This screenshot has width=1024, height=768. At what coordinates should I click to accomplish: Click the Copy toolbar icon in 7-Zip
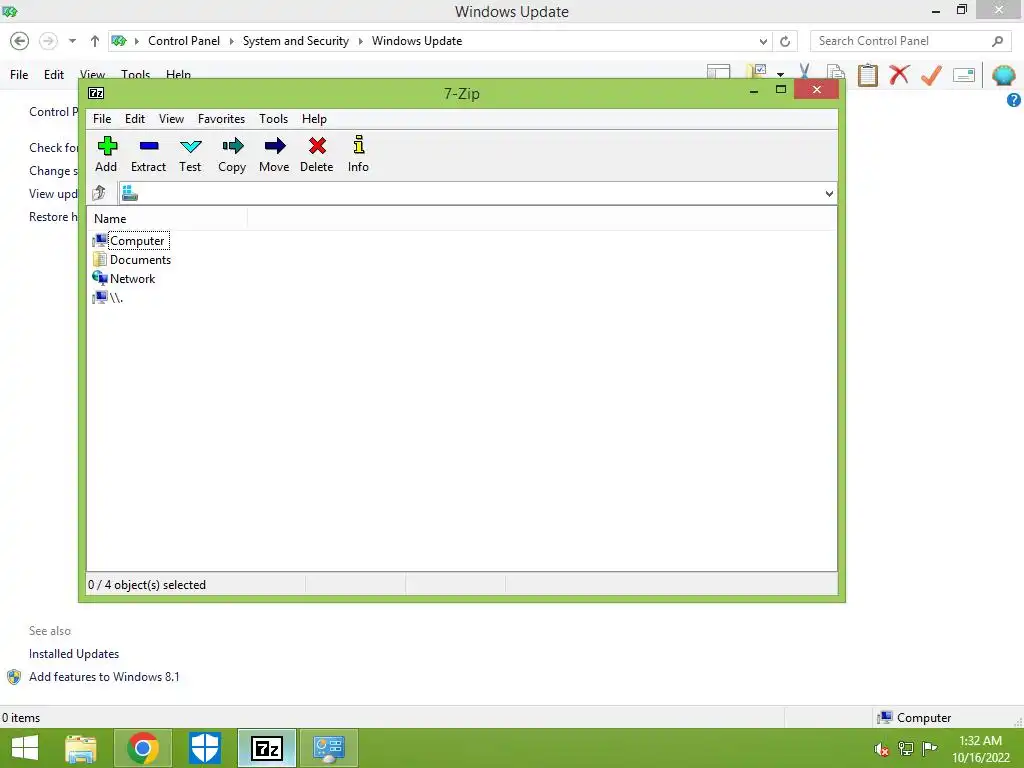232,154
